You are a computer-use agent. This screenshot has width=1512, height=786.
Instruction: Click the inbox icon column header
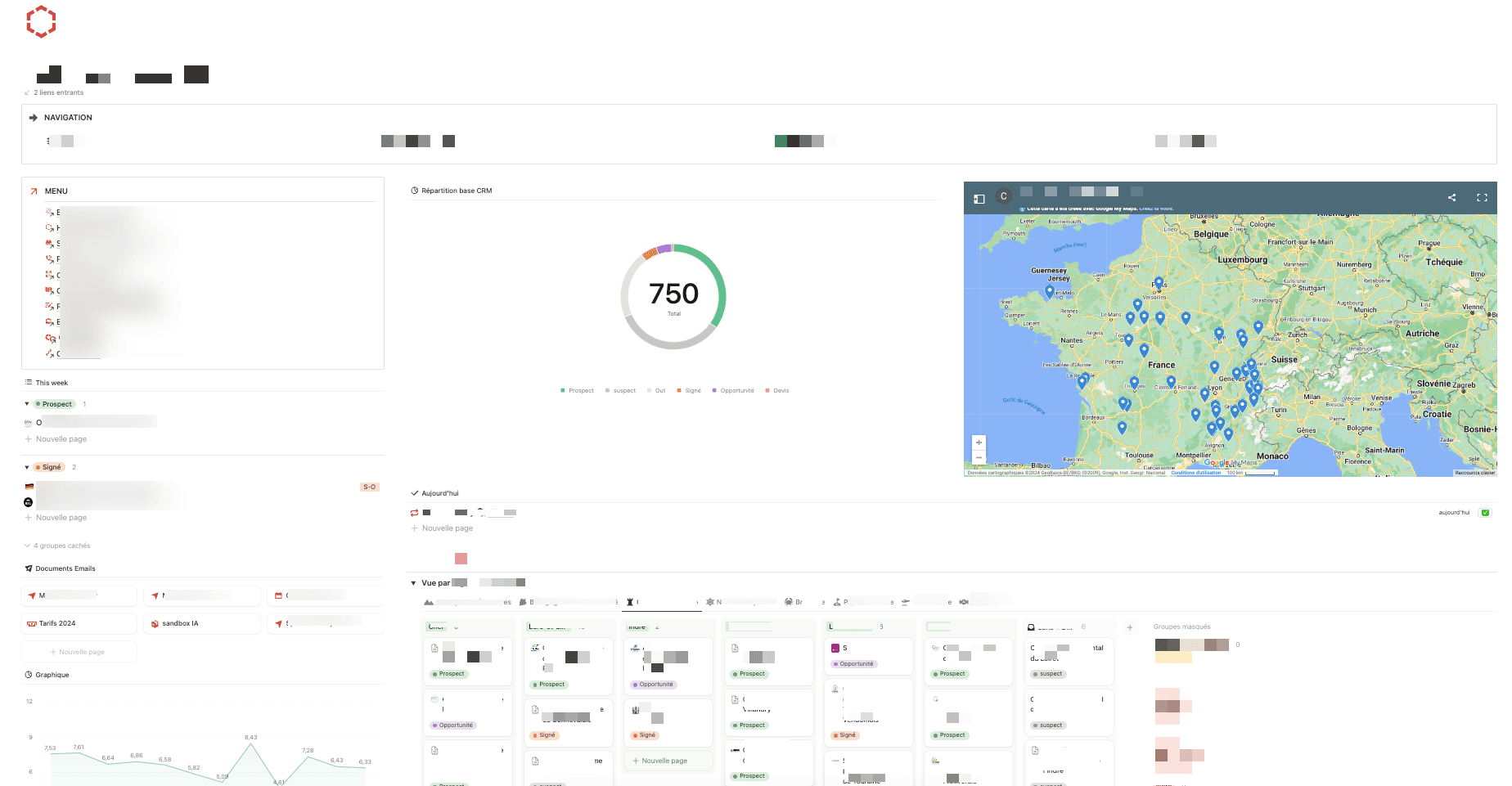1031,627
